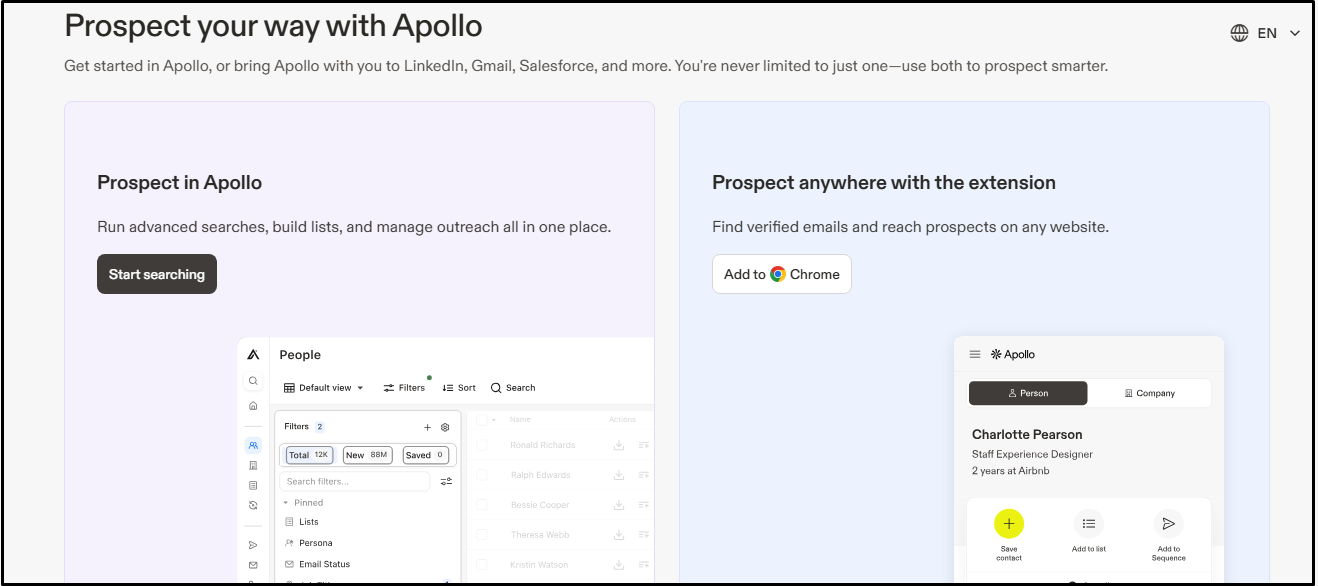The width and height of the screenshot is (1318, 586).
Task: Open the hamburger menu in extension panel
Action: (975, 354)
